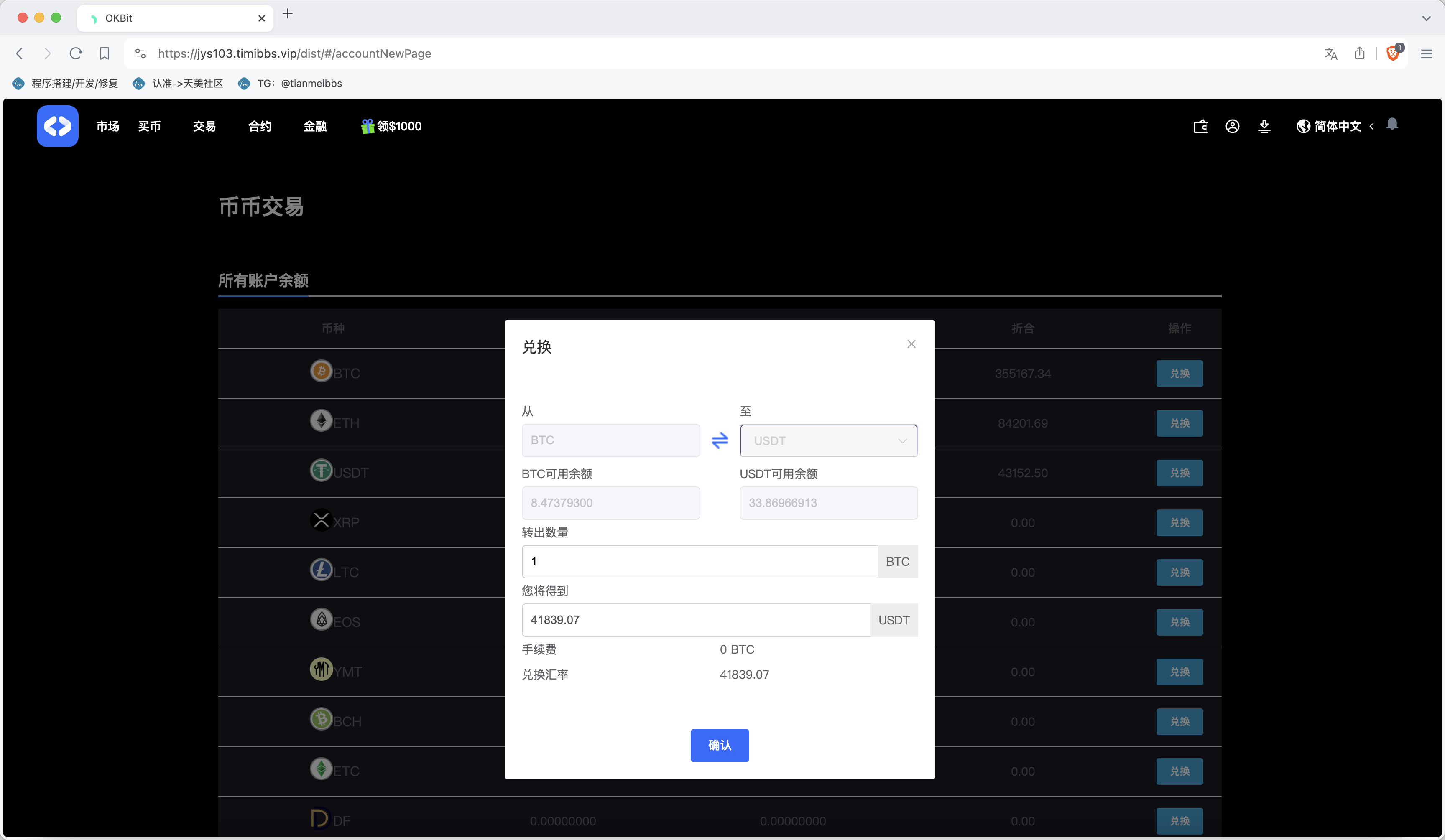Click 兑换 button in USDT row

[1179, 473]
